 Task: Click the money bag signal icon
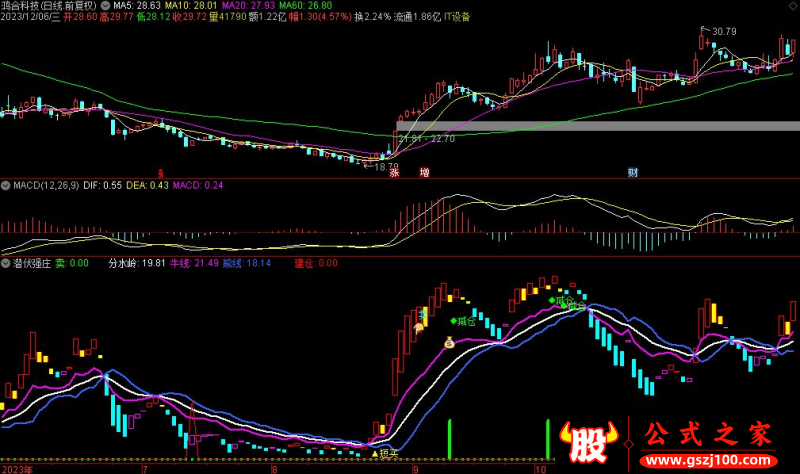click(x=449, y=342)
